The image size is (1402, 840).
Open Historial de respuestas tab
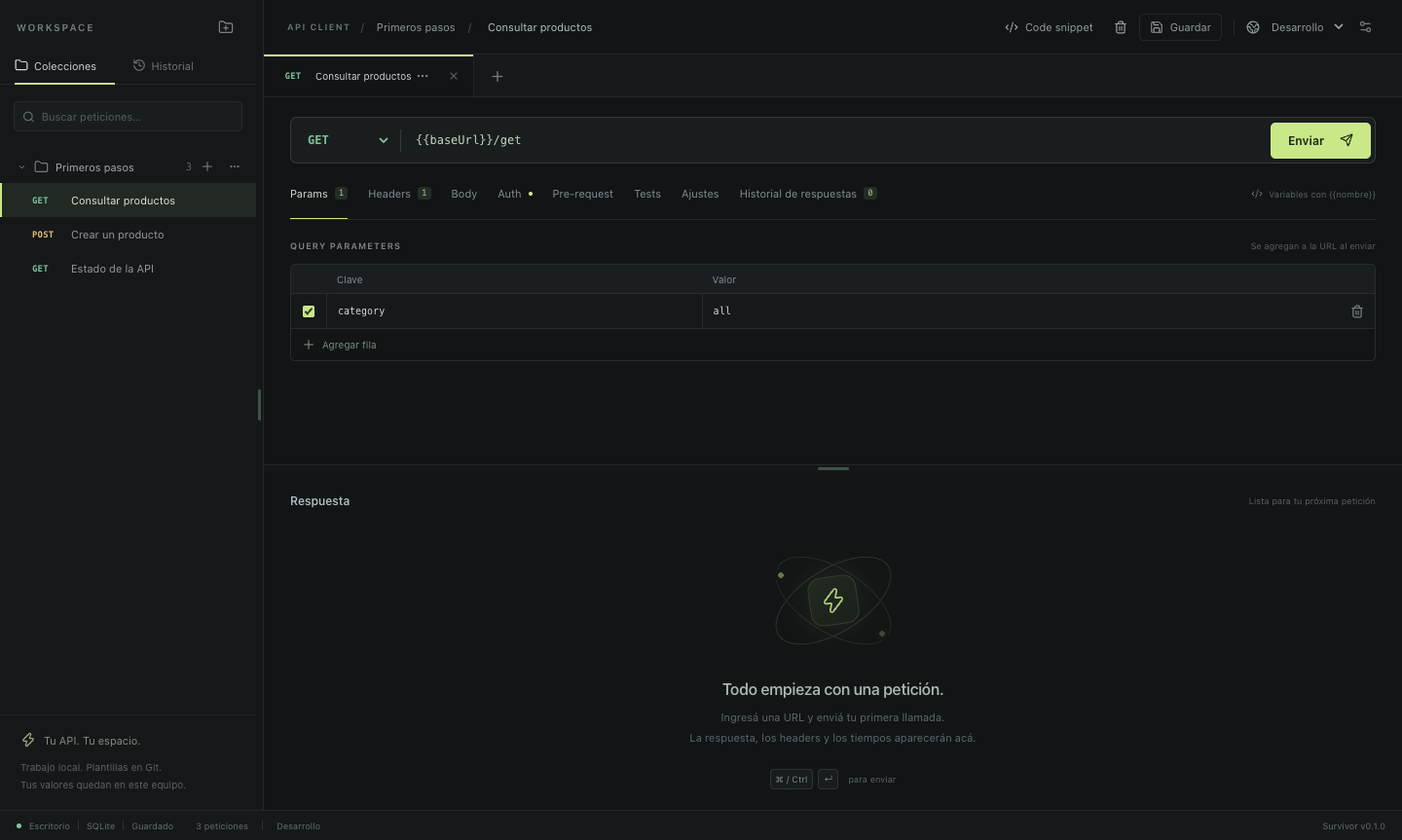(808, 194)
